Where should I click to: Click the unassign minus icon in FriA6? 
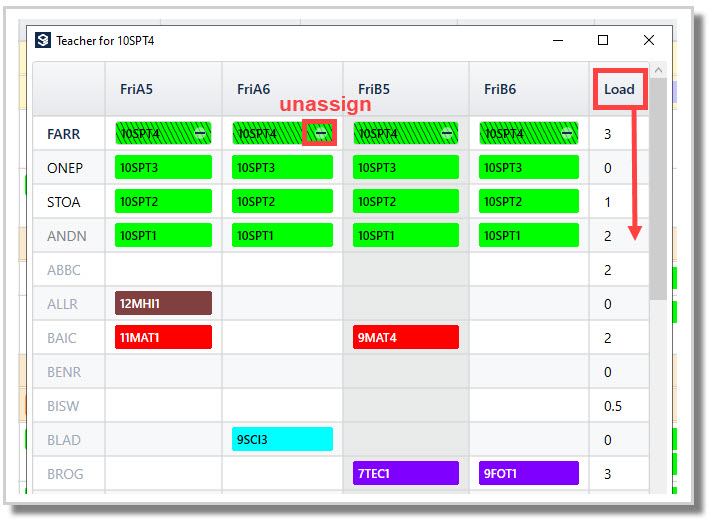click(x=321, y=133)
